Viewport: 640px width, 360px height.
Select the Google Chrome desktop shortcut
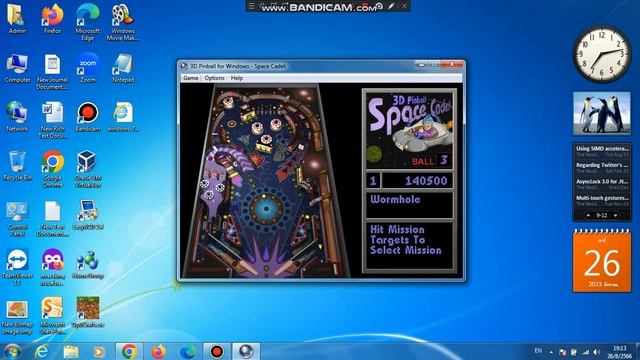pos(52,169)
